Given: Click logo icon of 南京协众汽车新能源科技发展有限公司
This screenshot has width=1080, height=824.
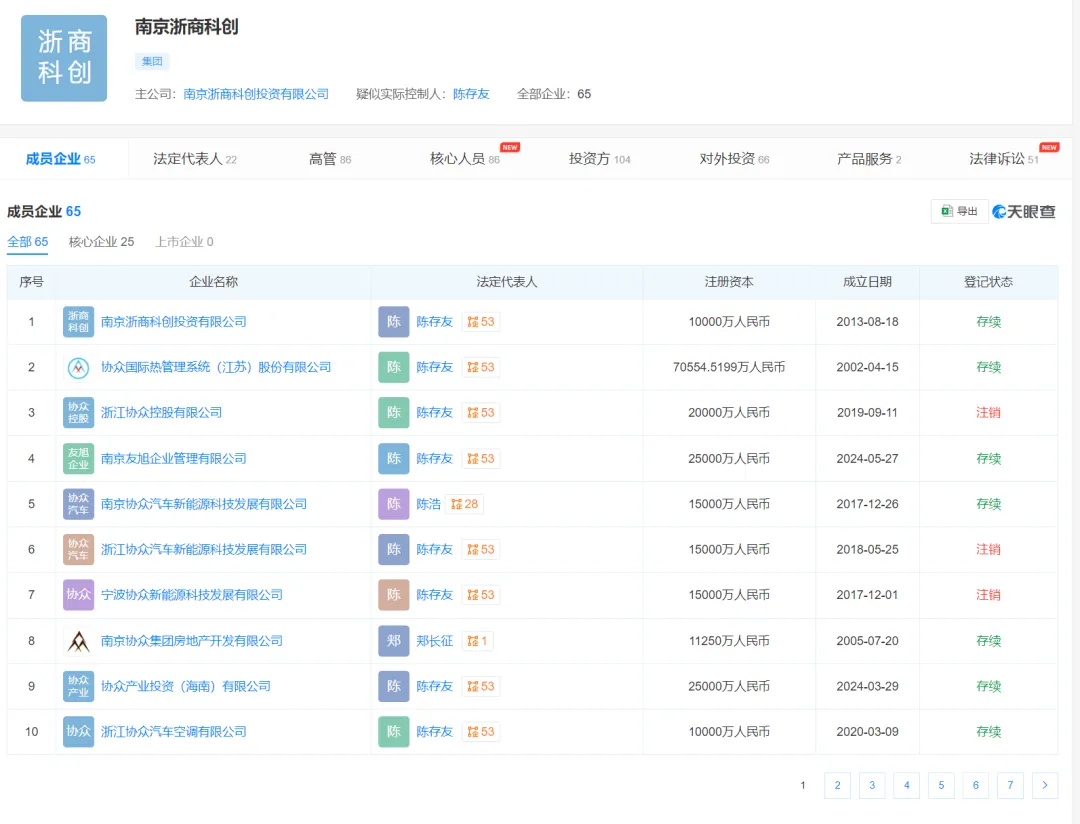Looking at the screenshot, I should pos(79,504).
